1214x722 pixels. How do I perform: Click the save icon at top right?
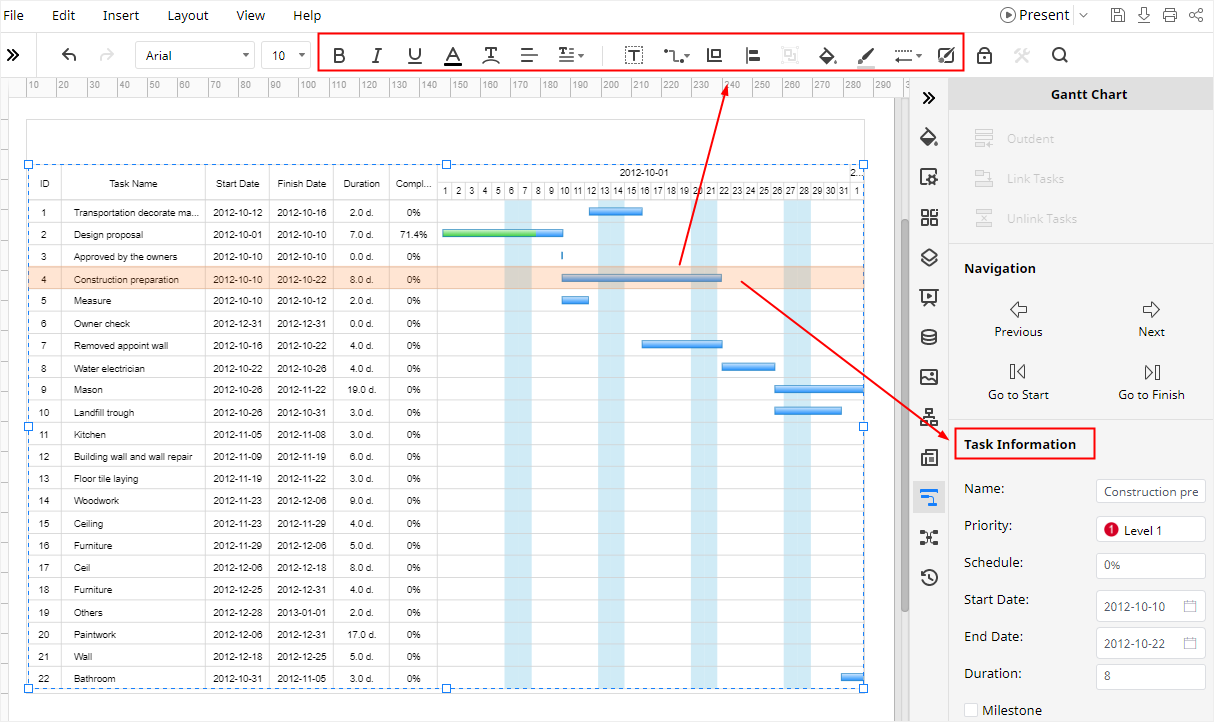pyautogui.click(x=1118, y=15)
